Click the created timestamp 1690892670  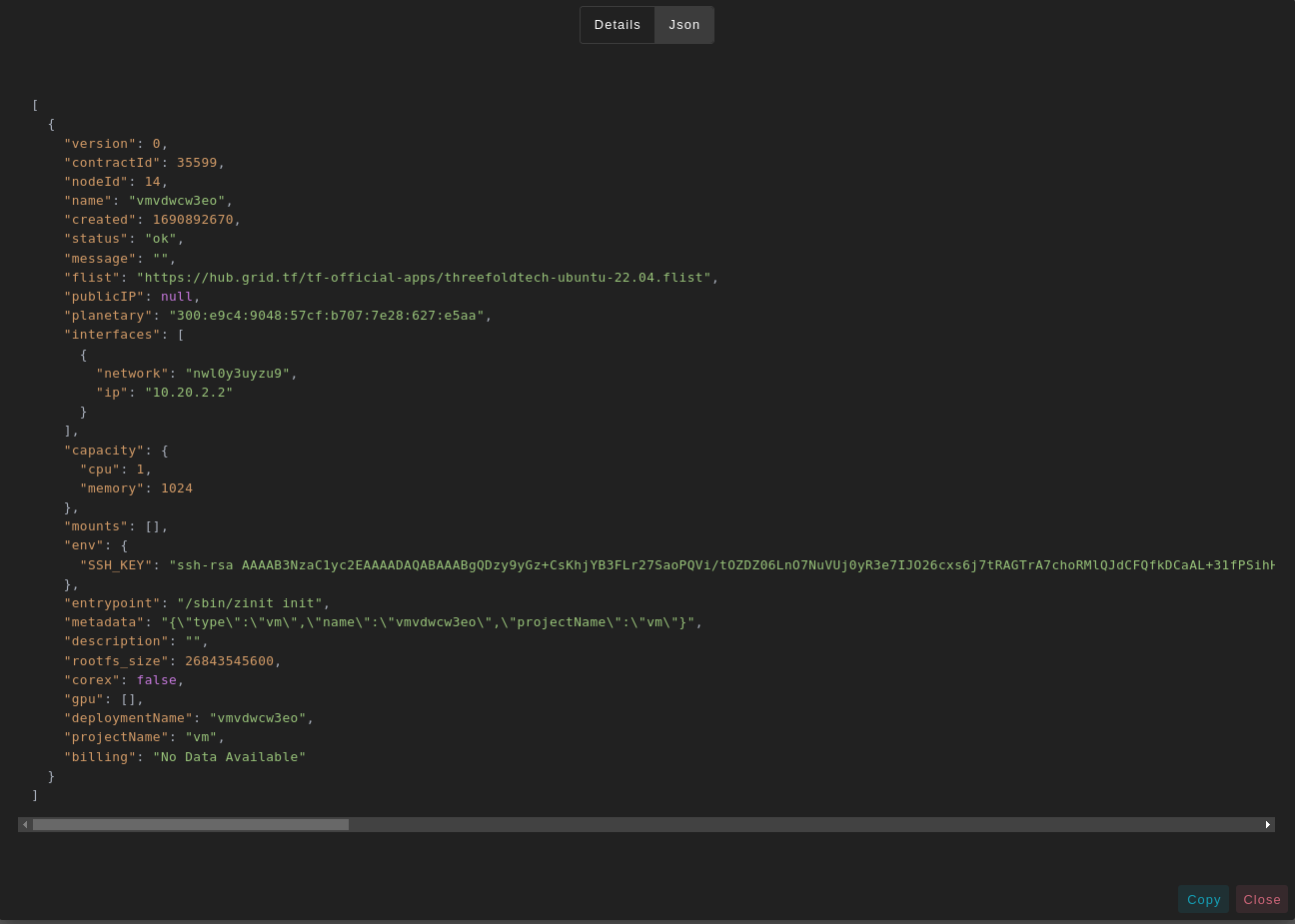click(193, 220)
